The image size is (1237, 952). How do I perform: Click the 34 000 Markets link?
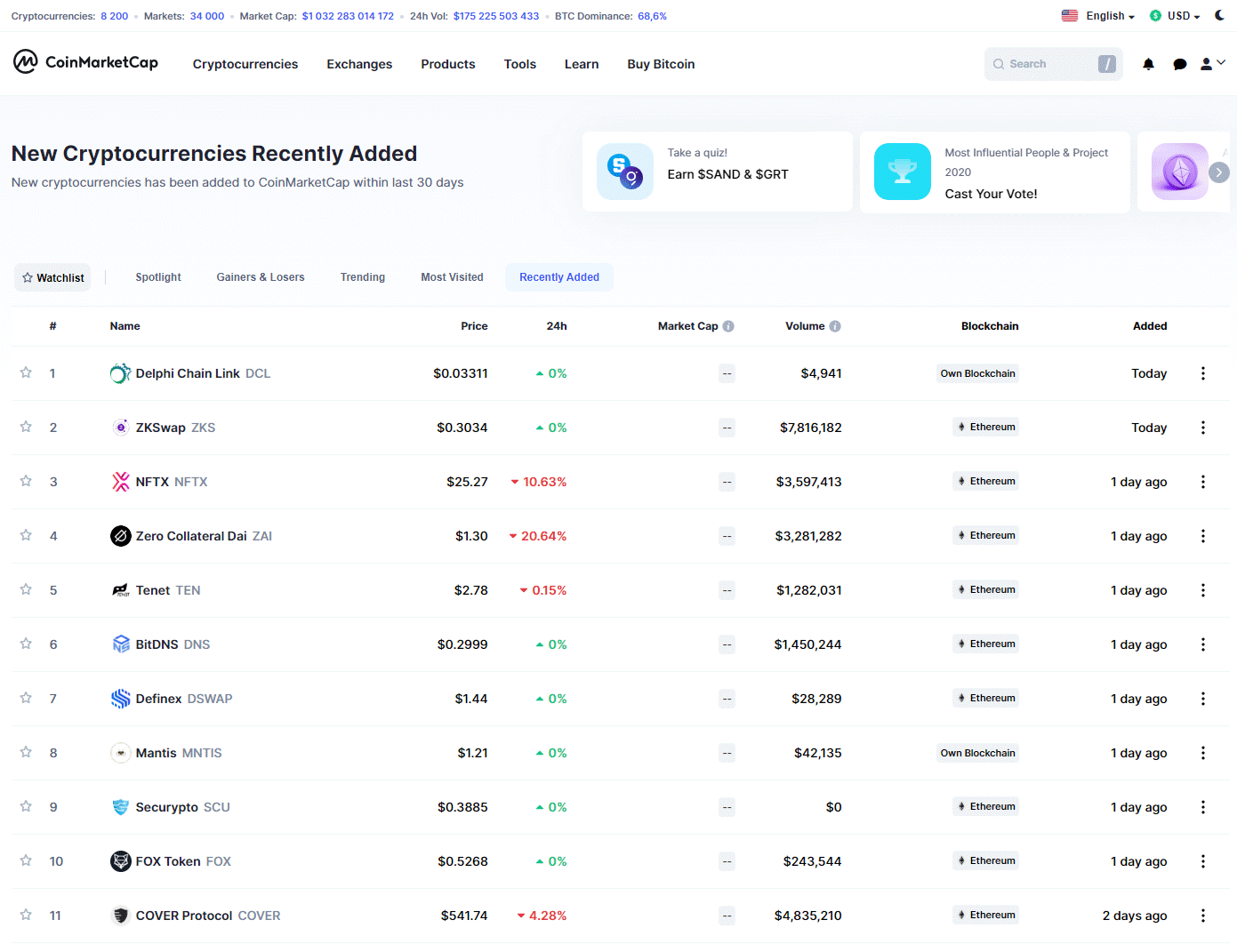click(207, 16)
